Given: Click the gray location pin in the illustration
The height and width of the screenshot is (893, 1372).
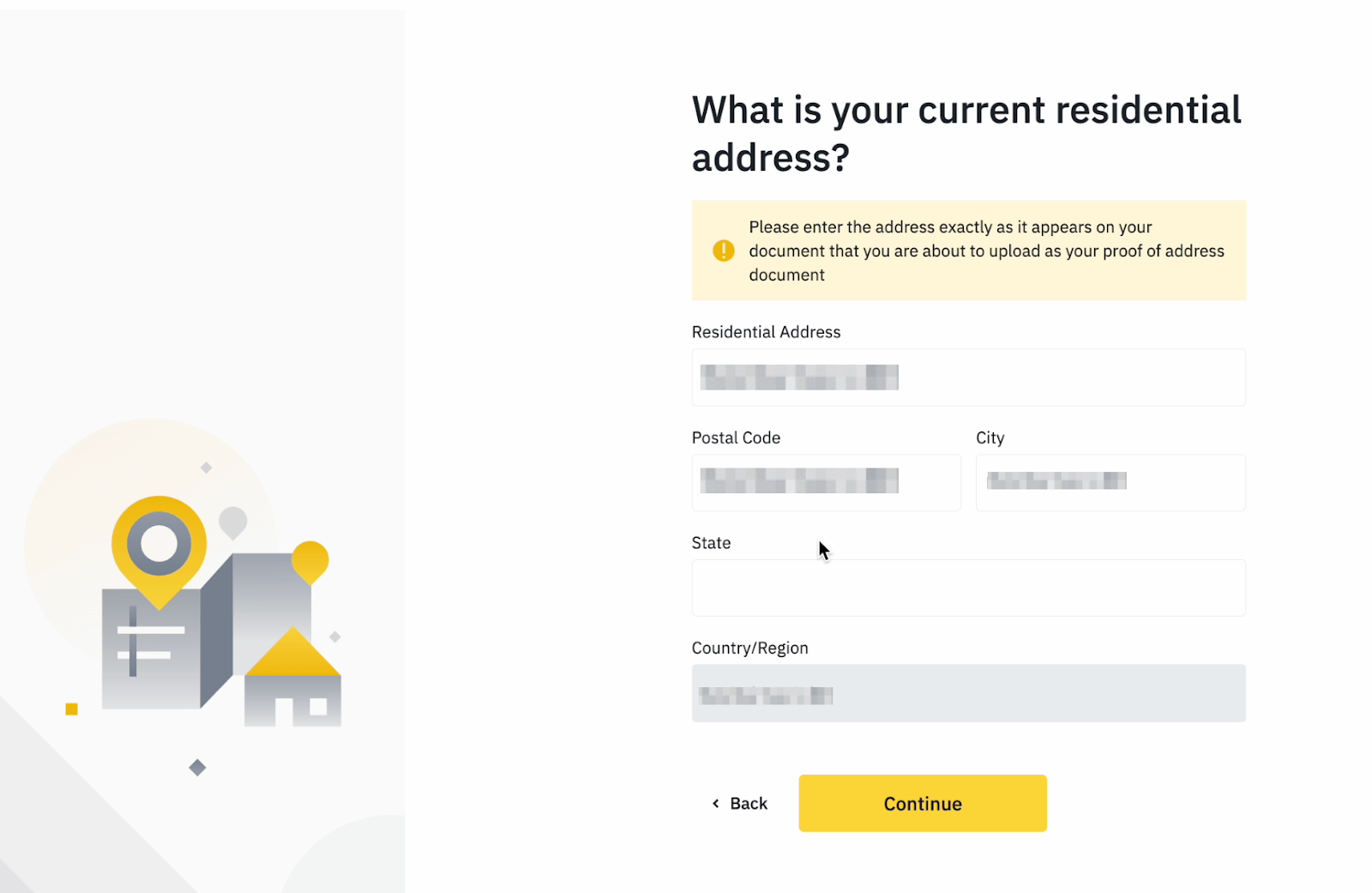Looking at the screenshot, I should tap(232, 522).
